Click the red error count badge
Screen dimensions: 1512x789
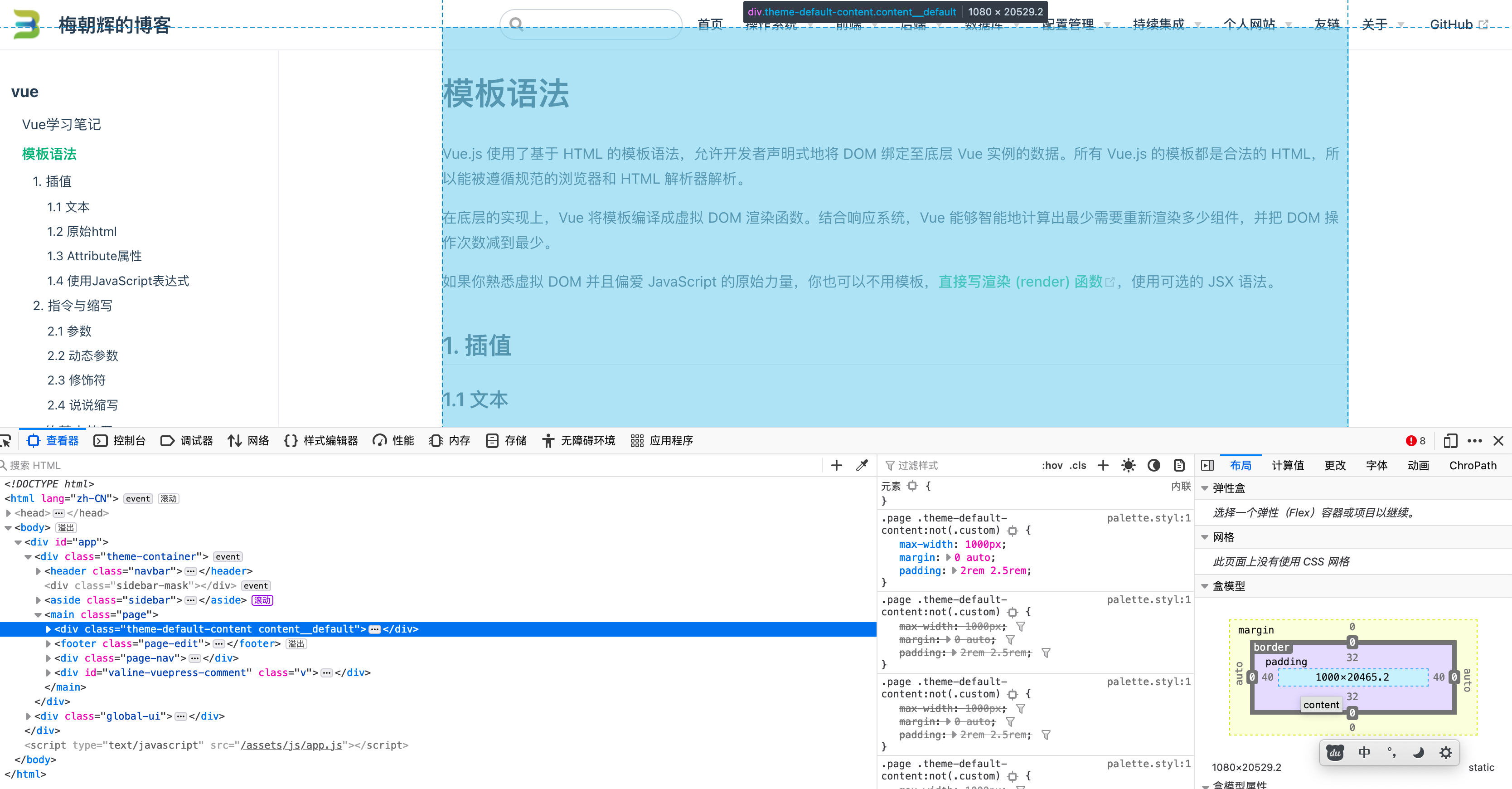1415,441
